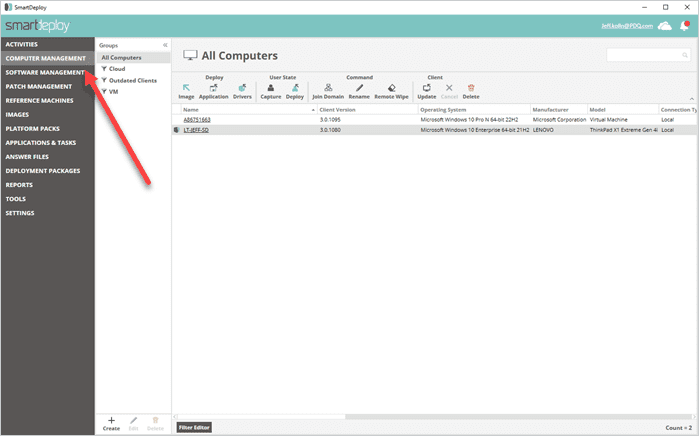Select the All Computers group

(x=133, y=58)
